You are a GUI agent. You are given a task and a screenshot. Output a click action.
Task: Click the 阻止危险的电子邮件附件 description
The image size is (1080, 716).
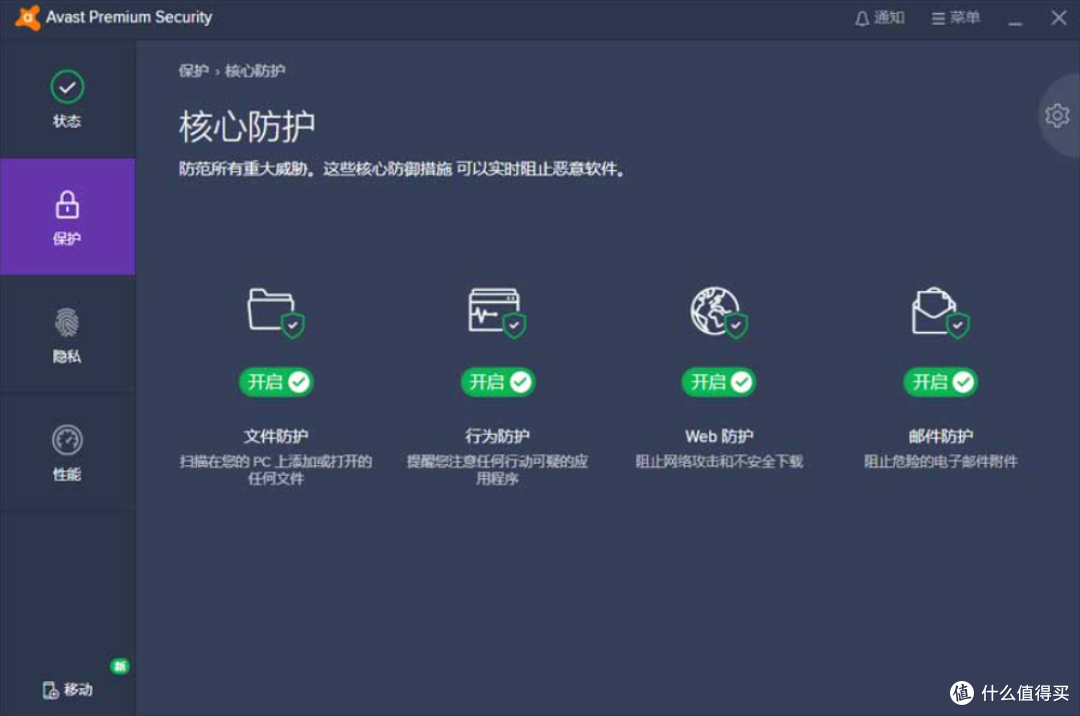click(x=941, y=461)
